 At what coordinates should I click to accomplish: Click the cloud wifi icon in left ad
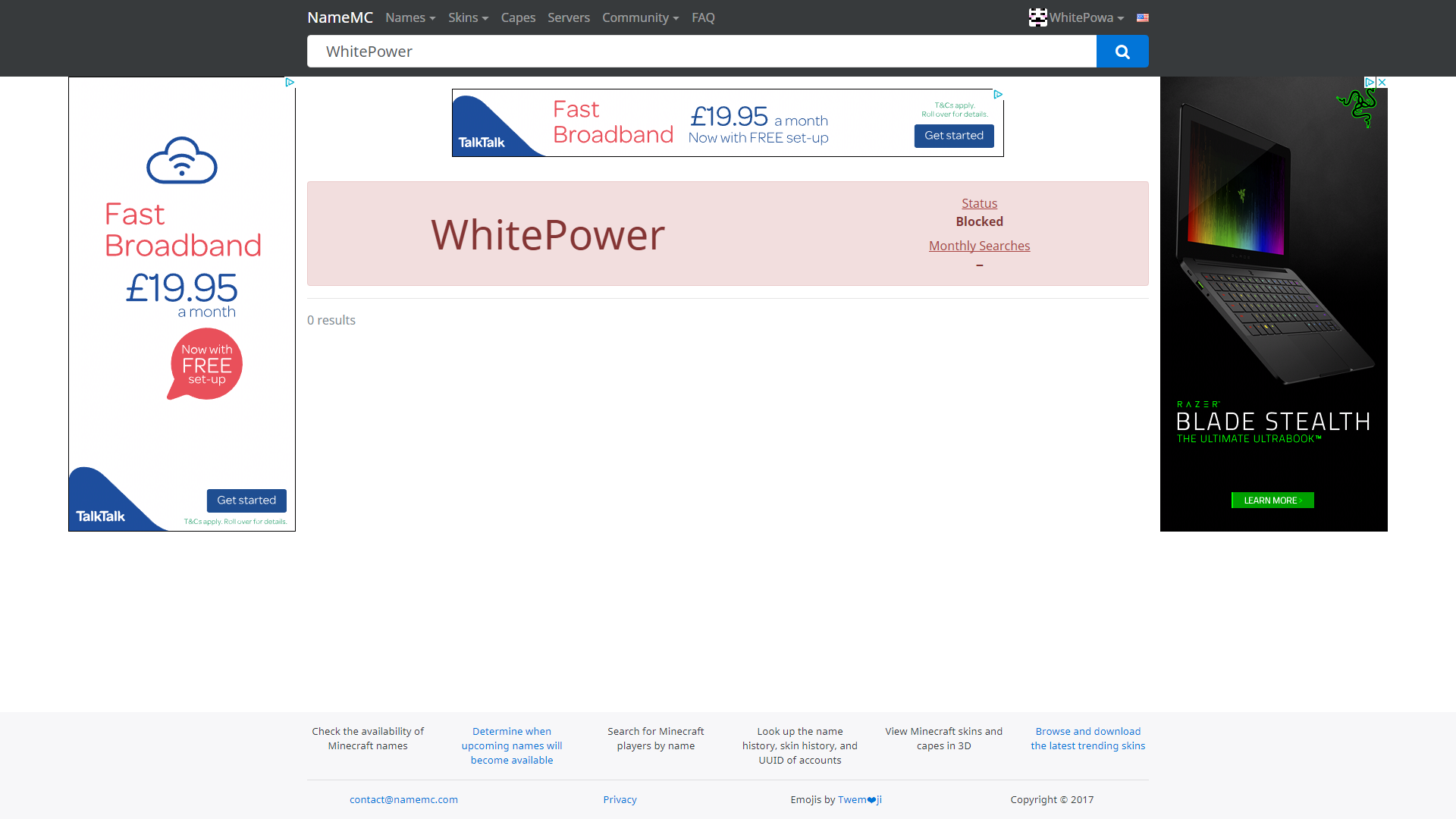pyautogui.click(x=181, y=160)
